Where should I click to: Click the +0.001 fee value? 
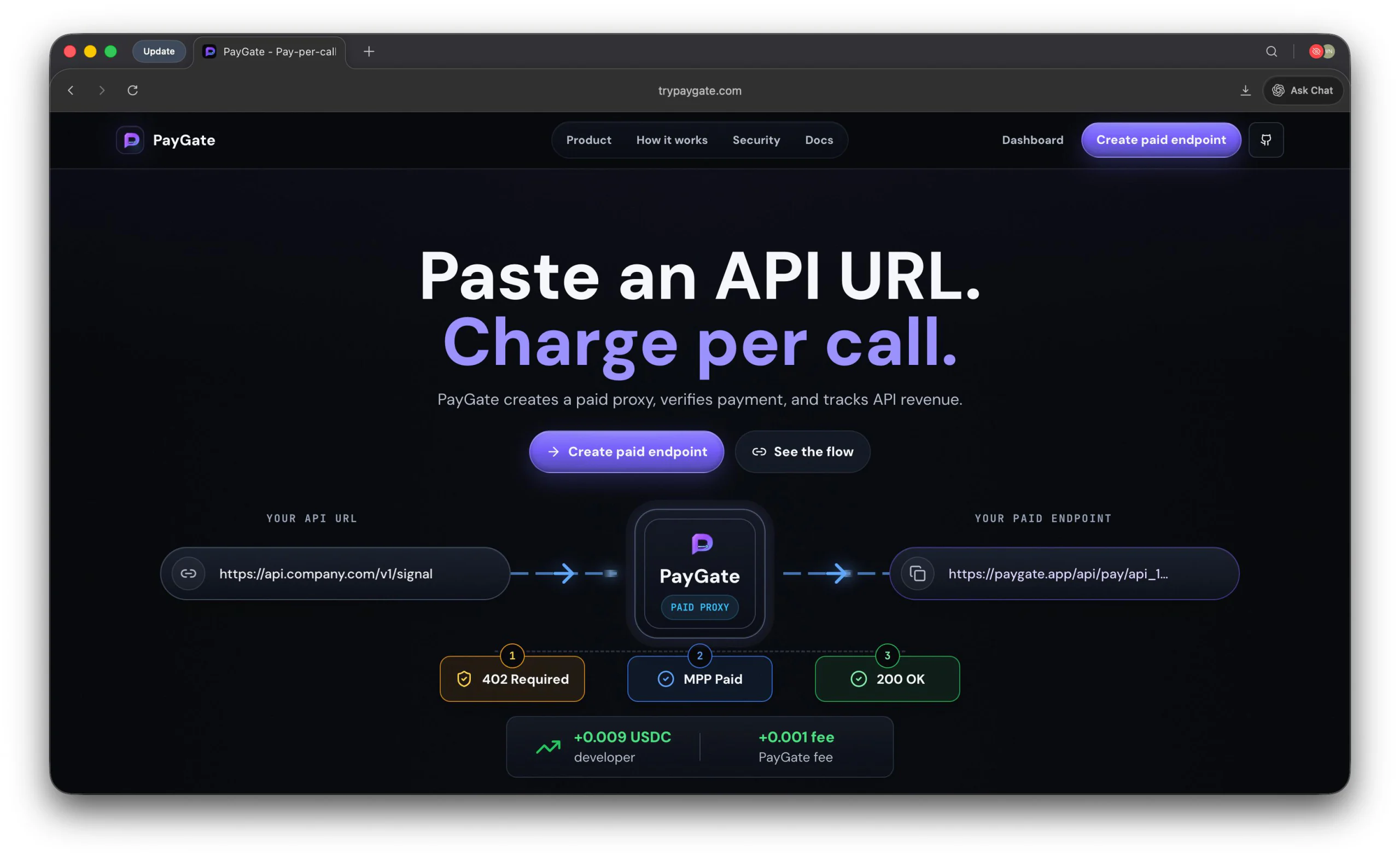pos(796,736)
